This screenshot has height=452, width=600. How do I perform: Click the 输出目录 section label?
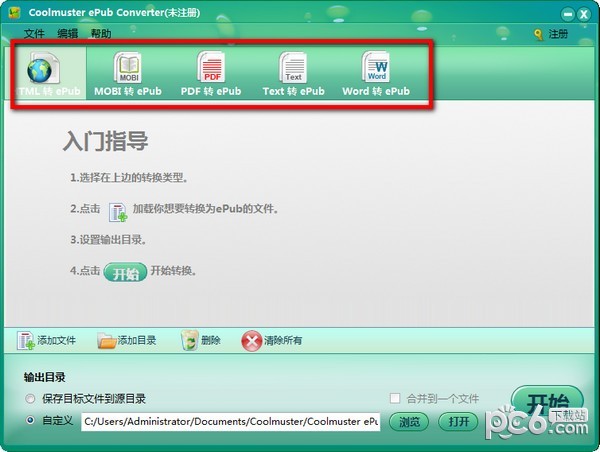coord(44,377)
